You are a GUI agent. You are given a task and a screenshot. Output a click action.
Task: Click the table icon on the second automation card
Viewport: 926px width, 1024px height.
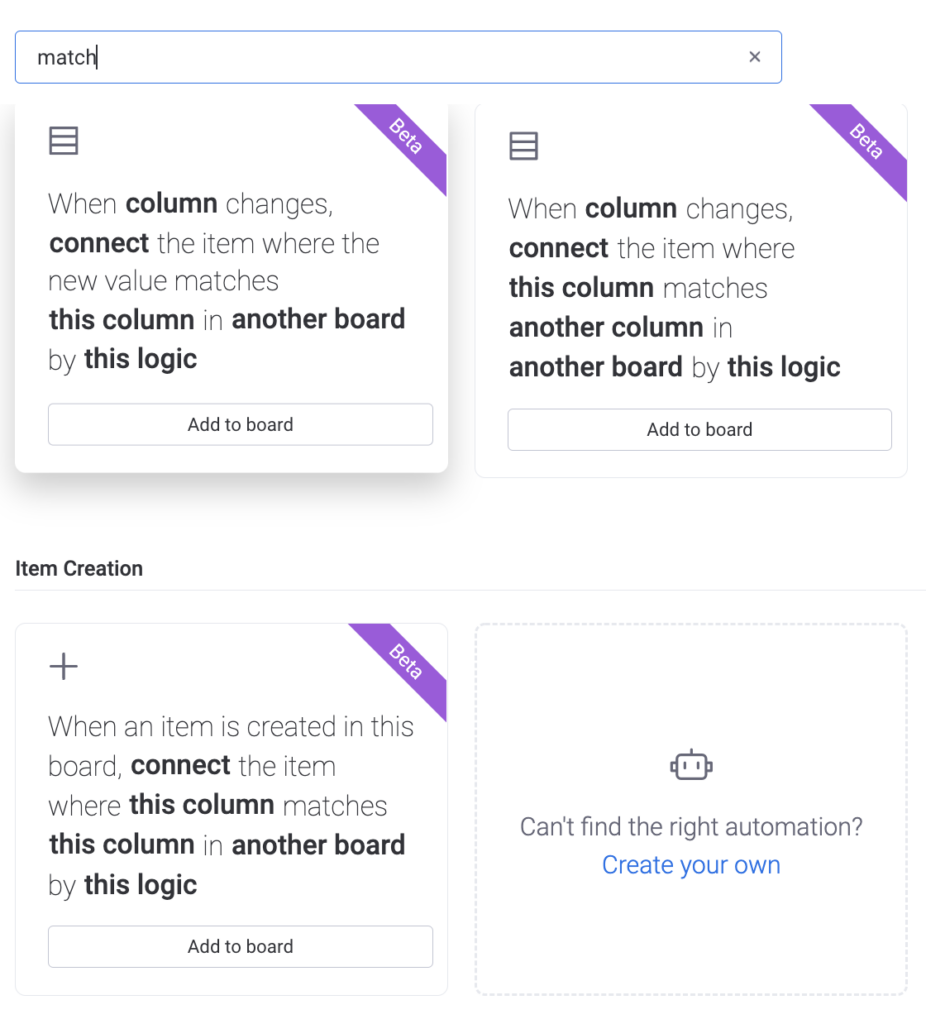point(523,146)
